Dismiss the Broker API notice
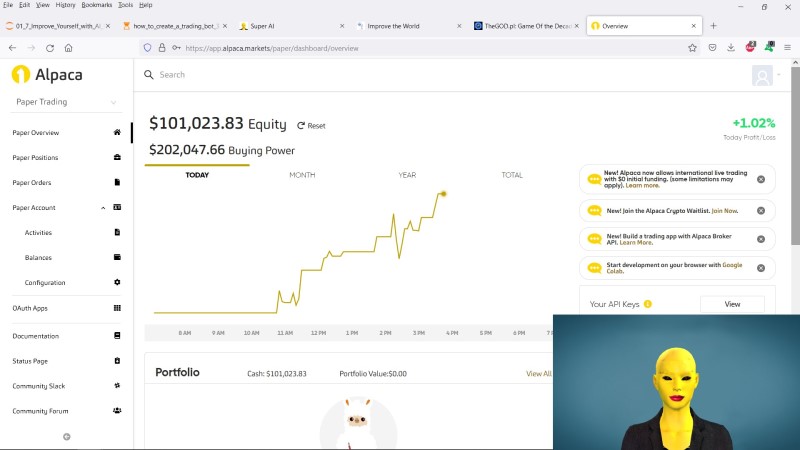 click(x=761, y=239)
